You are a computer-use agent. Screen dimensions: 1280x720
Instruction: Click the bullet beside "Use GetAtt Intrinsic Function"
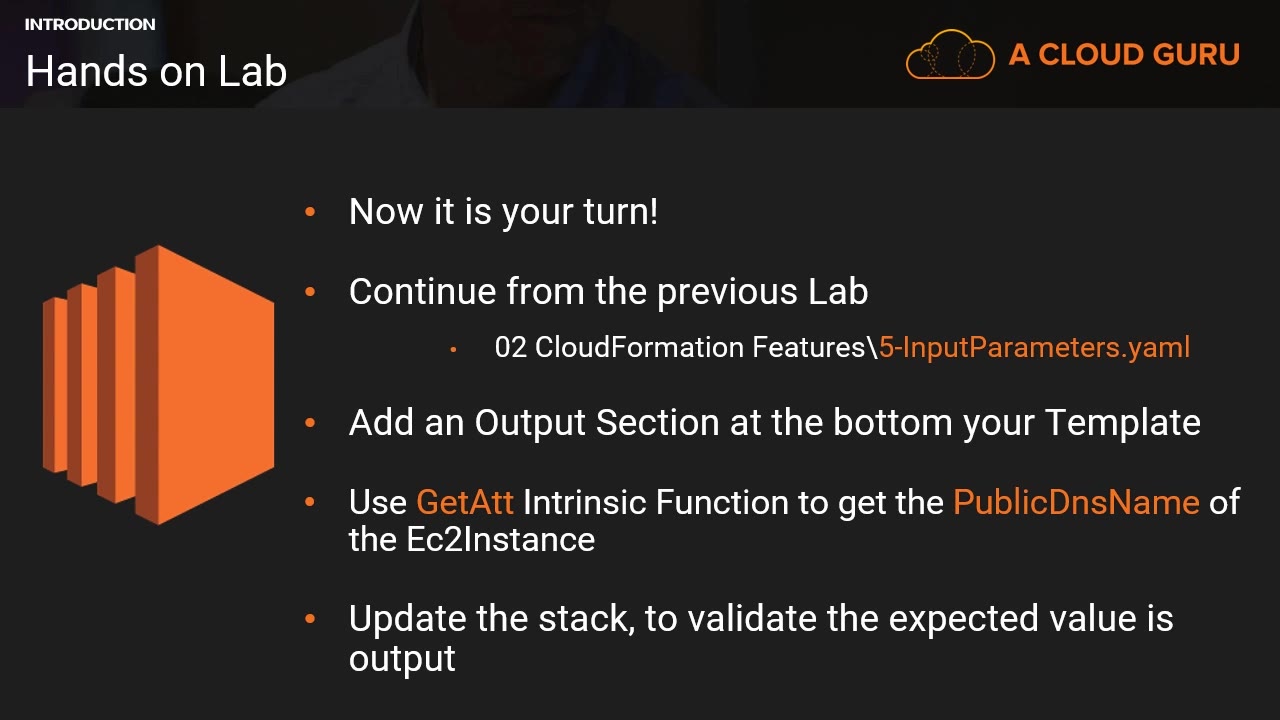click(310, 502)
